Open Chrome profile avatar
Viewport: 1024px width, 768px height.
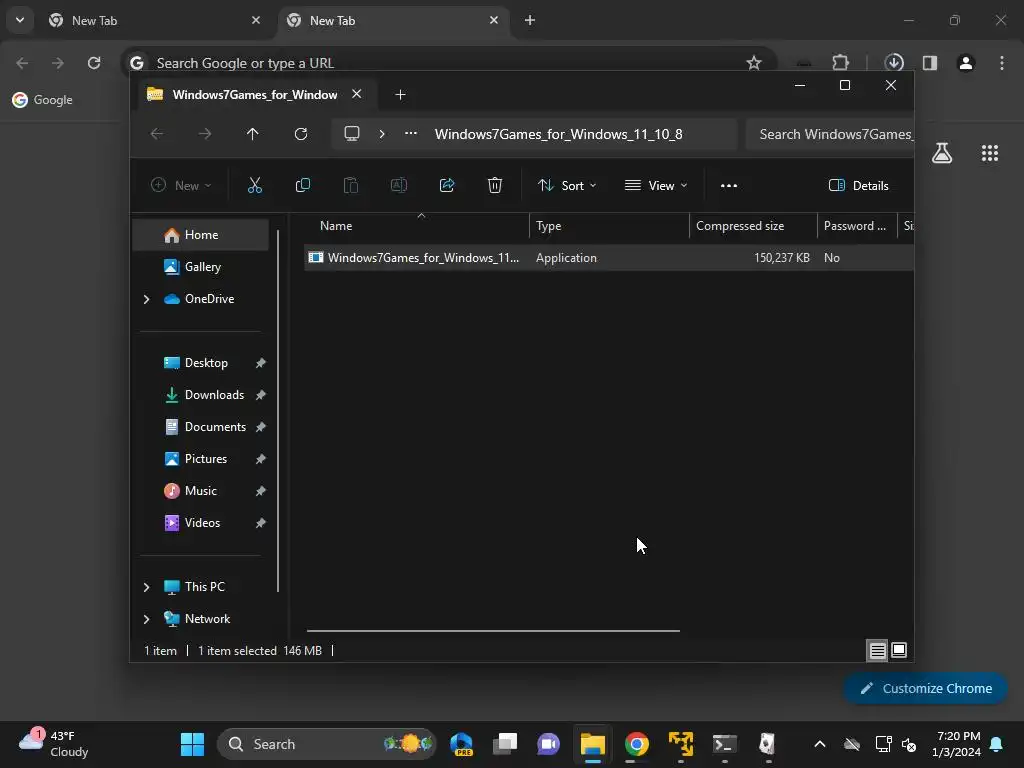point(966,63)
